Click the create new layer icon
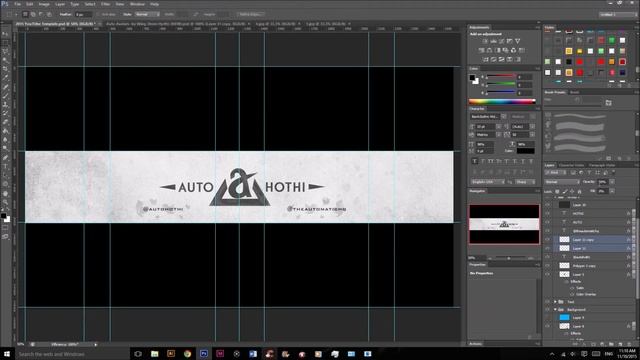640x360 pixels. point(620,344)
